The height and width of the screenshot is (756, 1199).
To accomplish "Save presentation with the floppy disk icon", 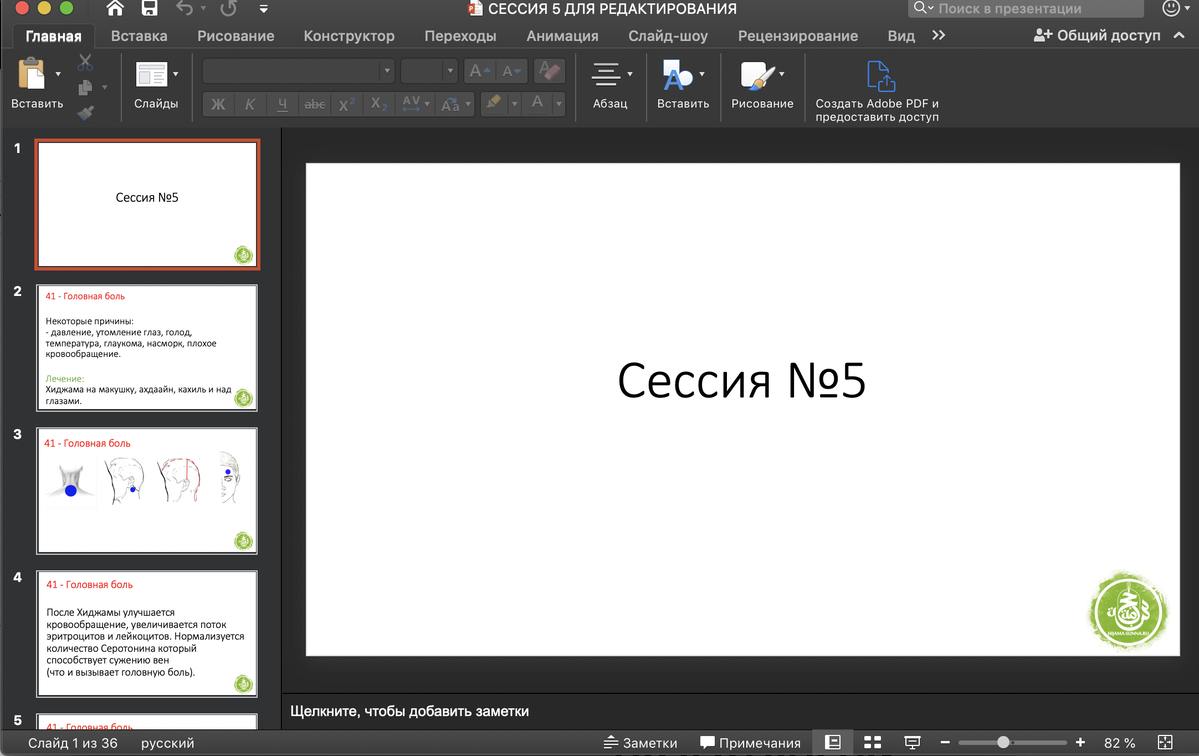I will click(149, 8).
